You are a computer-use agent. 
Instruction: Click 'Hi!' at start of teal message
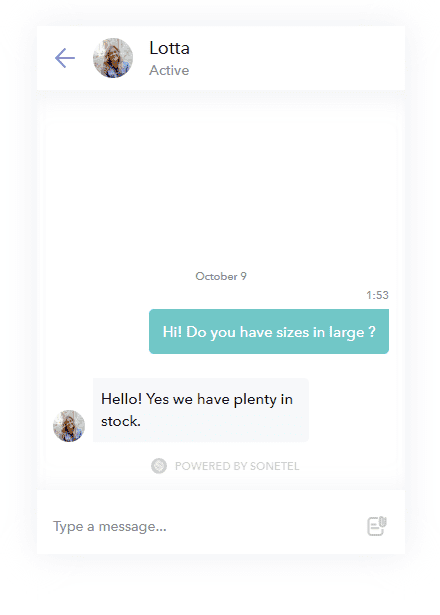tap(172, 332)
